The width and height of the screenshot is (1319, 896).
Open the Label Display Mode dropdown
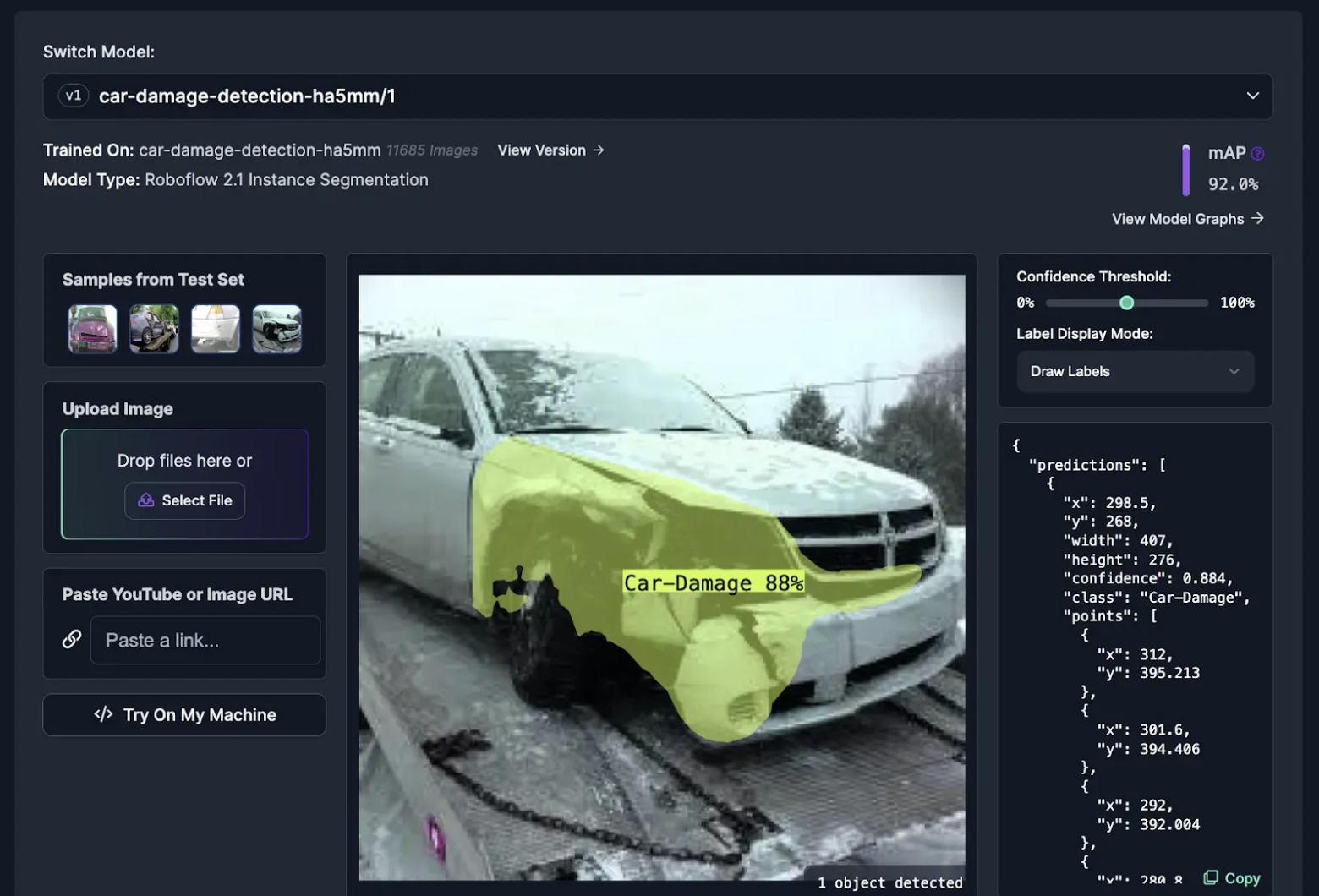point(1135,371)
